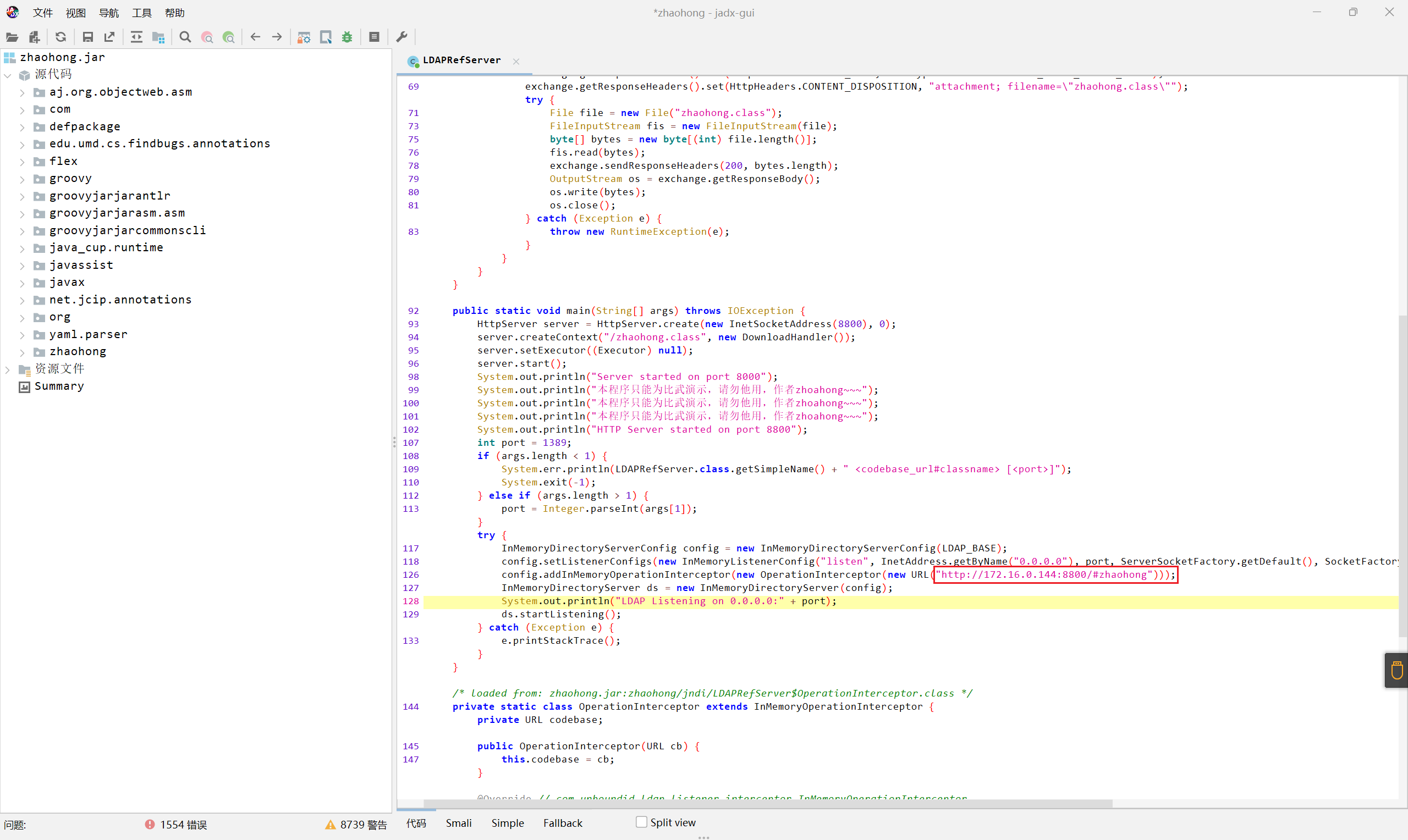This screenshot has height=840, width=1408.
Task: Expand the zhaohong package
Action: pyautogui.click(x=23, y=352)
